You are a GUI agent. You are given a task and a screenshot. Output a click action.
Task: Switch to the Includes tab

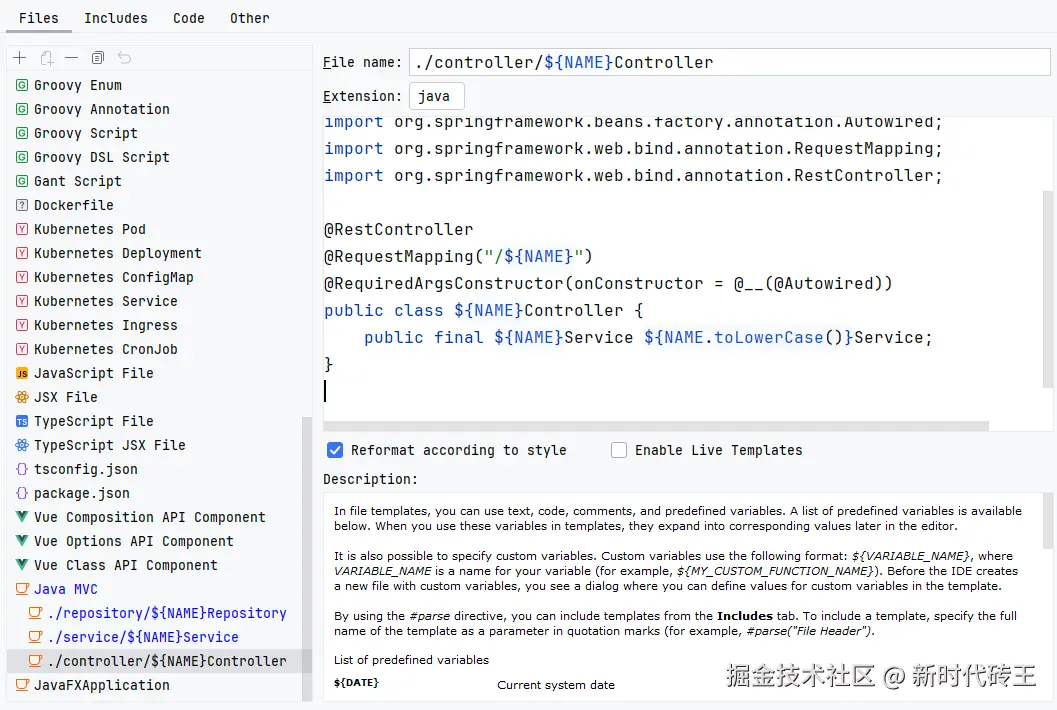[115, 18]
